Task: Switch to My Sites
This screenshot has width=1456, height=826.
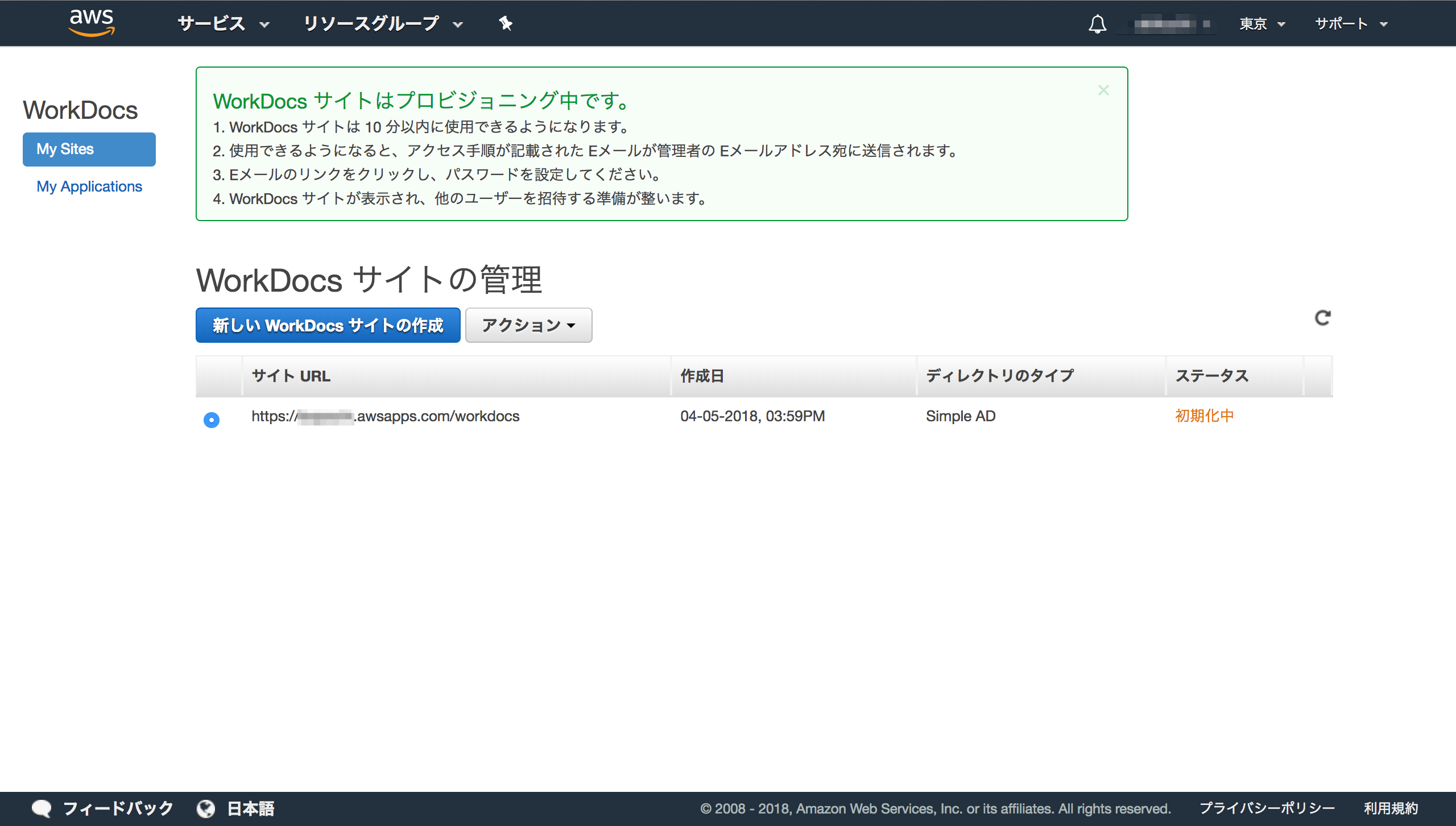Action: click(x=89, y=149)
